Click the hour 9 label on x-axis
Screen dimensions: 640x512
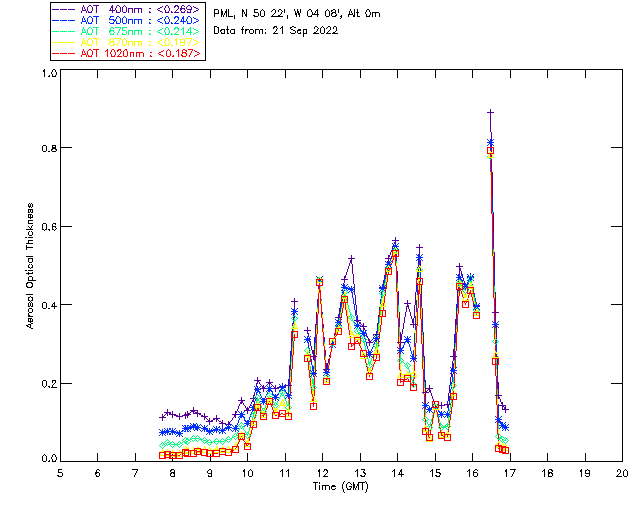[x=210, y=473]
